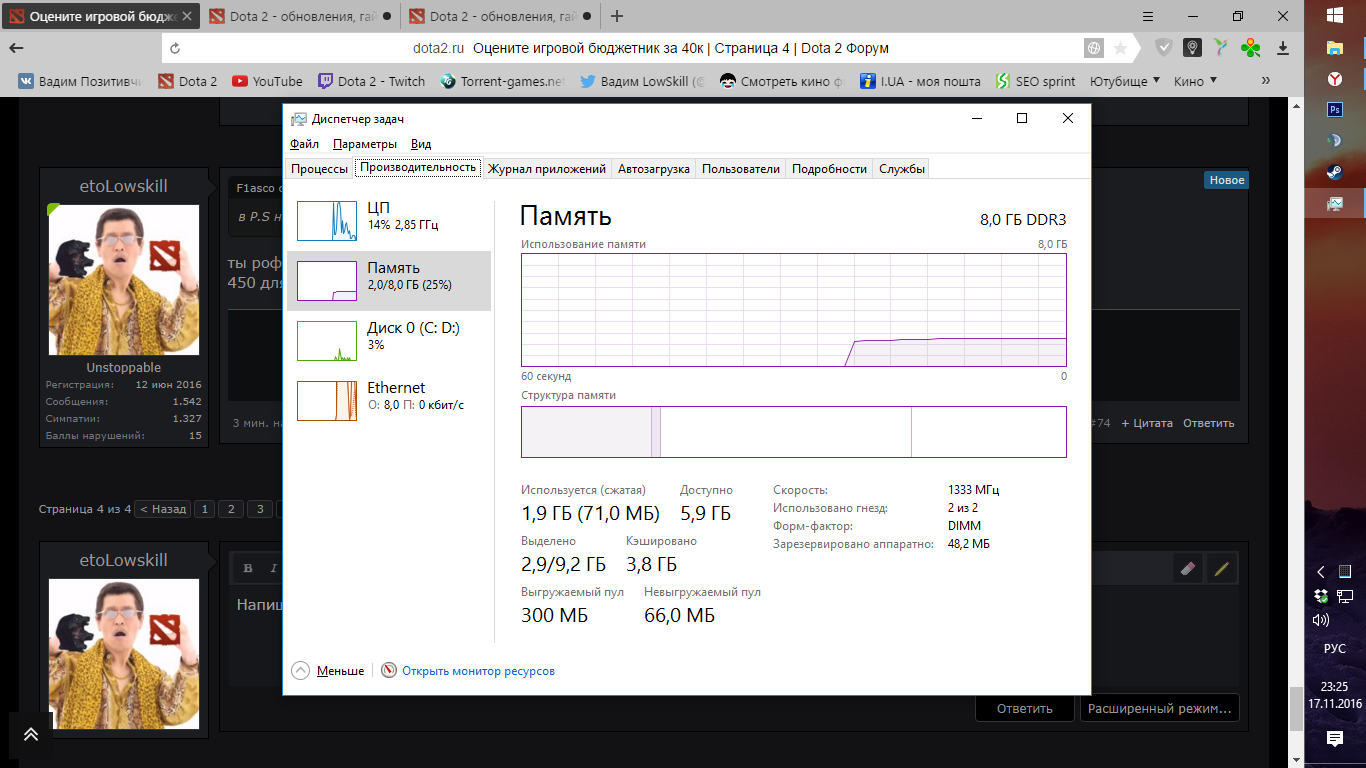Screen dimensions: 1366x768
Task: Expand the 'Ютубище' bookmarks folder
Action: pyautogui.click(x=1125, y=81)
